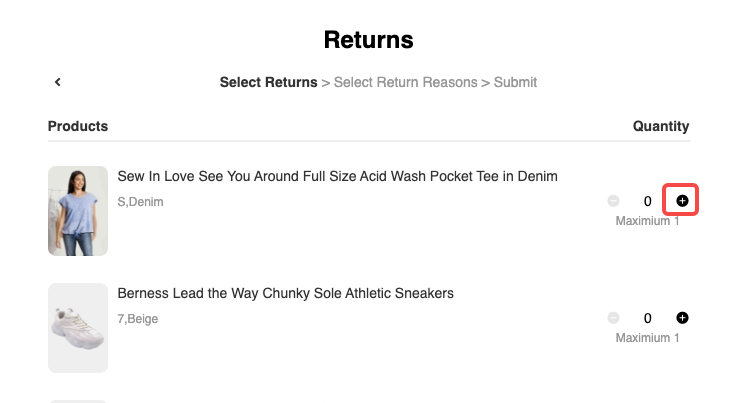The width and height of the screenshot is (736, 403).
Task: Click the Berness Chunky Sole Sneakers title
Action: tap(286, 293)
